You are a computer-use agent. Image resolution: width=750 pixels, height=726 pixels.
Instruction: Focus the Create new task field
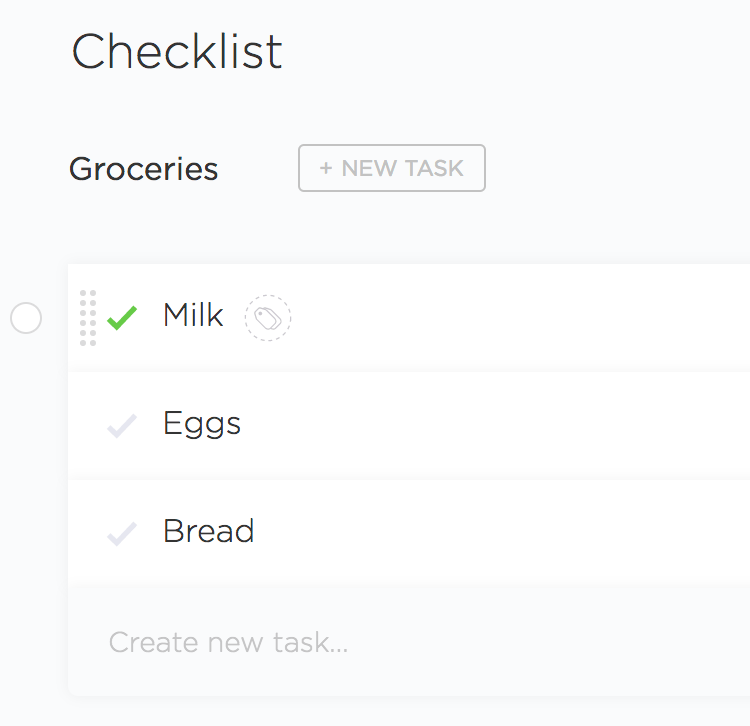228,642
